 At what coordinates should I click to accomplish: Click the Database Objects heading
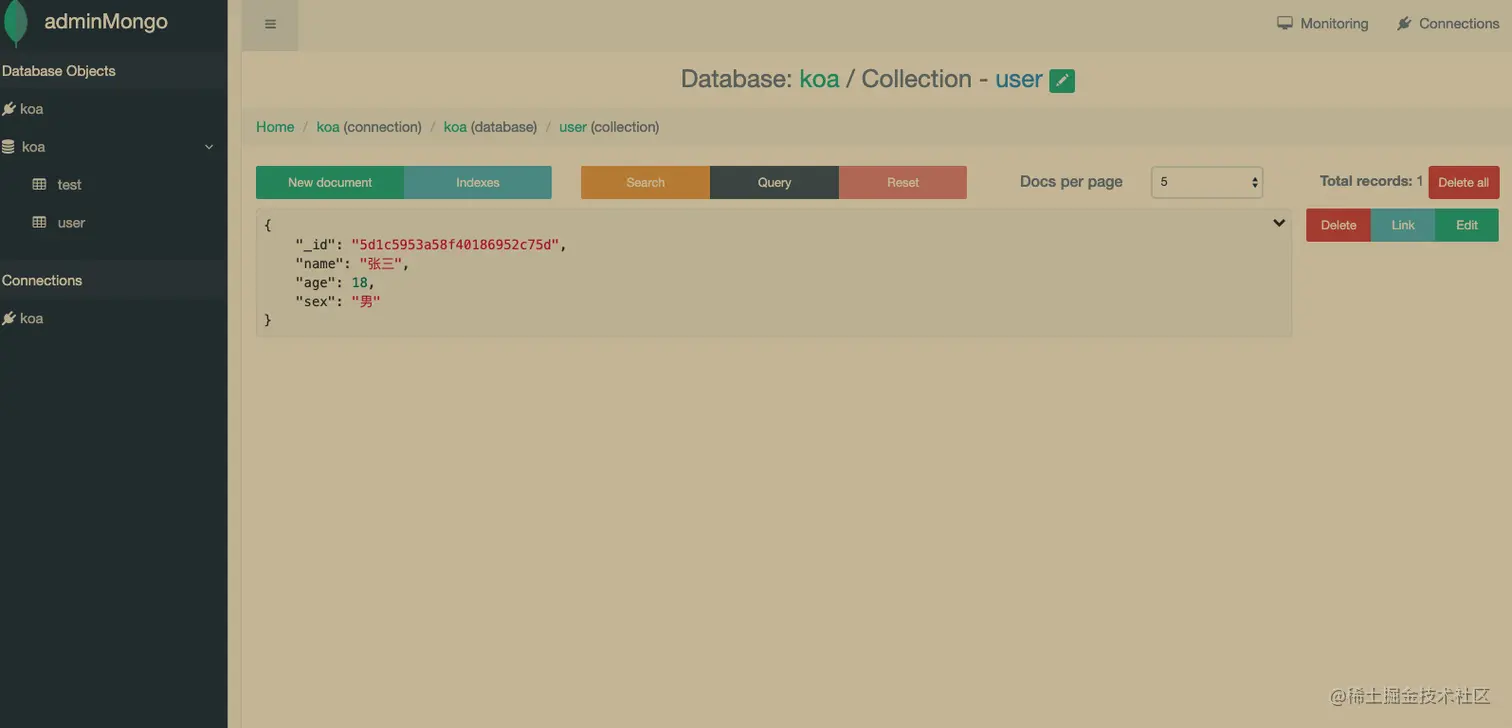click(x=59, y=71)
